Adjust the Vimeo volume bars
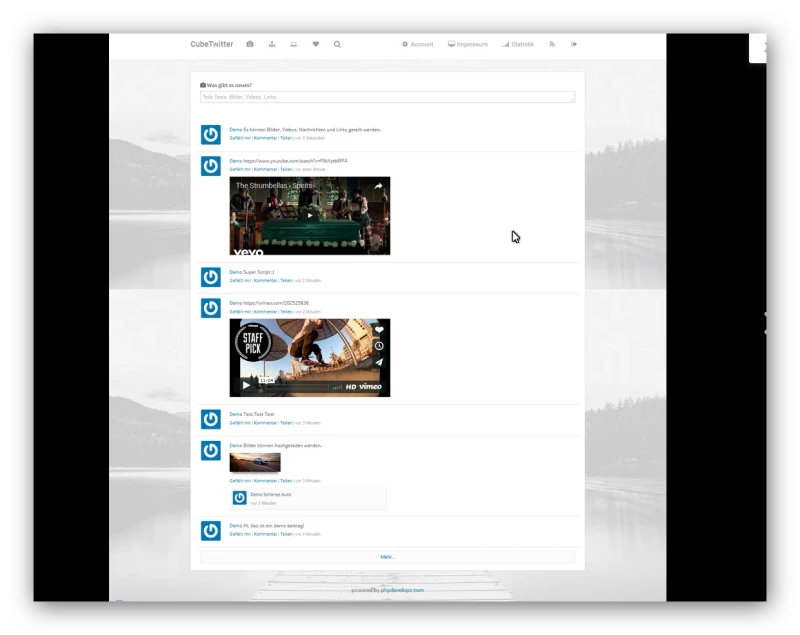 coord(337,387)
